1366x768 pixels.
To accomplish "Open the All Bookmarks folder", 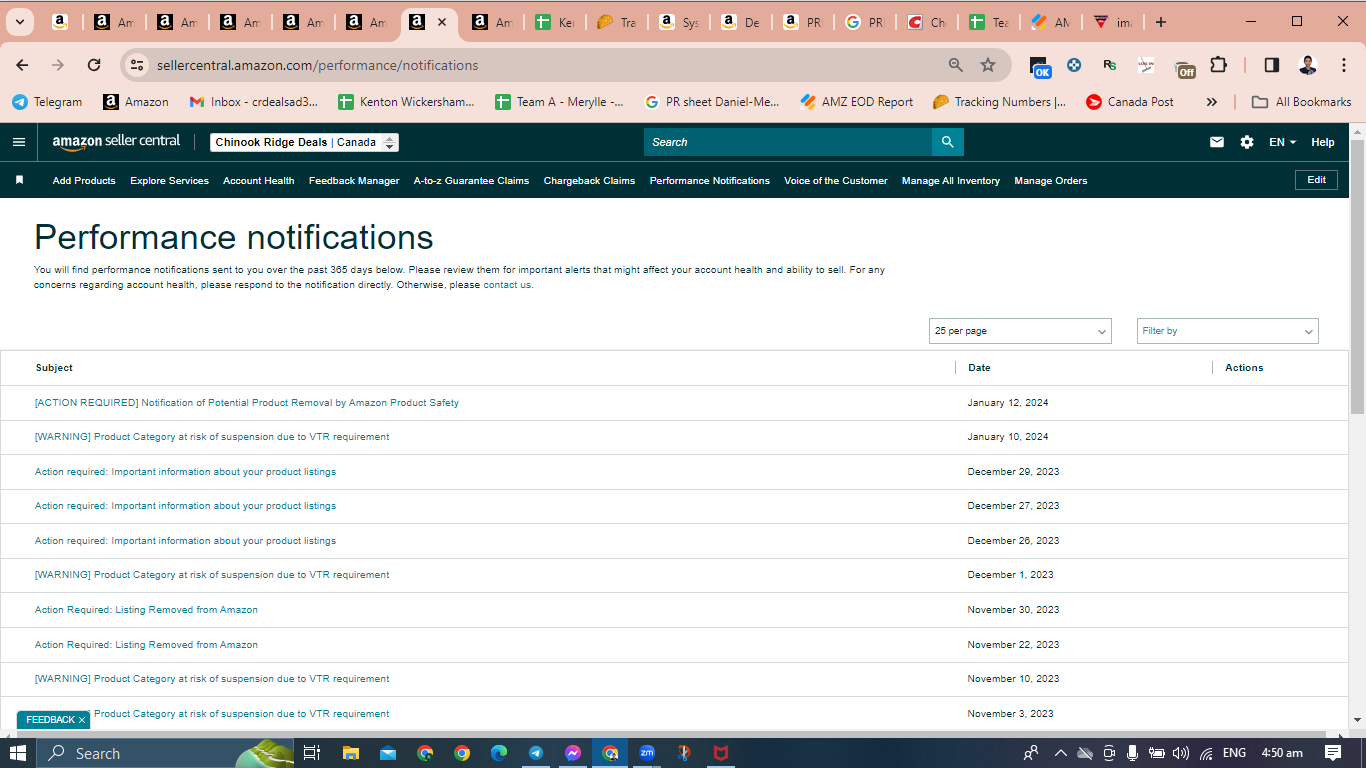I will click(1302, 102).
